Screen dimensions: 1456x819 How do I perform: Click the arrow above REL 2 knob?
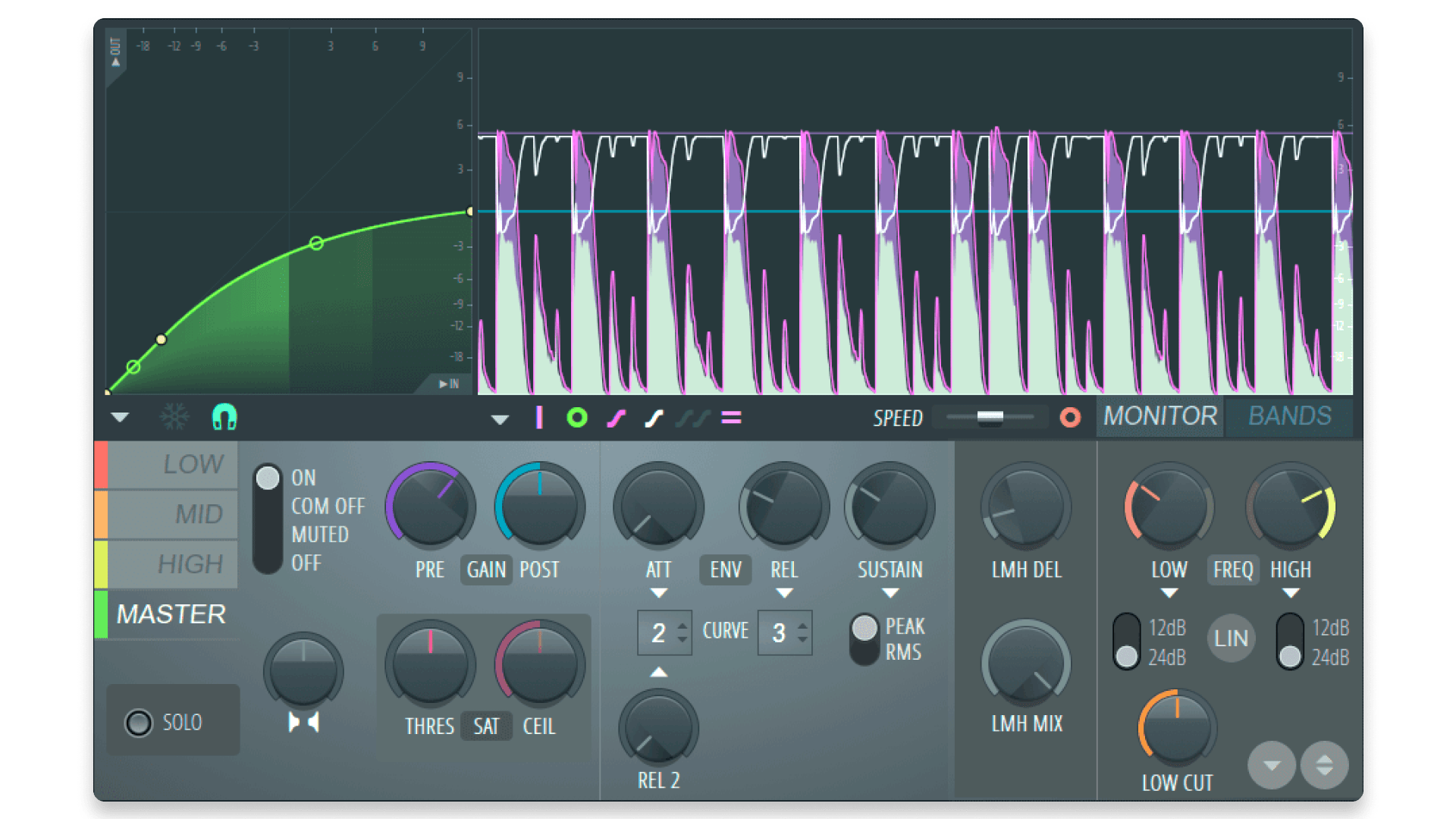(x=658, y=673)
